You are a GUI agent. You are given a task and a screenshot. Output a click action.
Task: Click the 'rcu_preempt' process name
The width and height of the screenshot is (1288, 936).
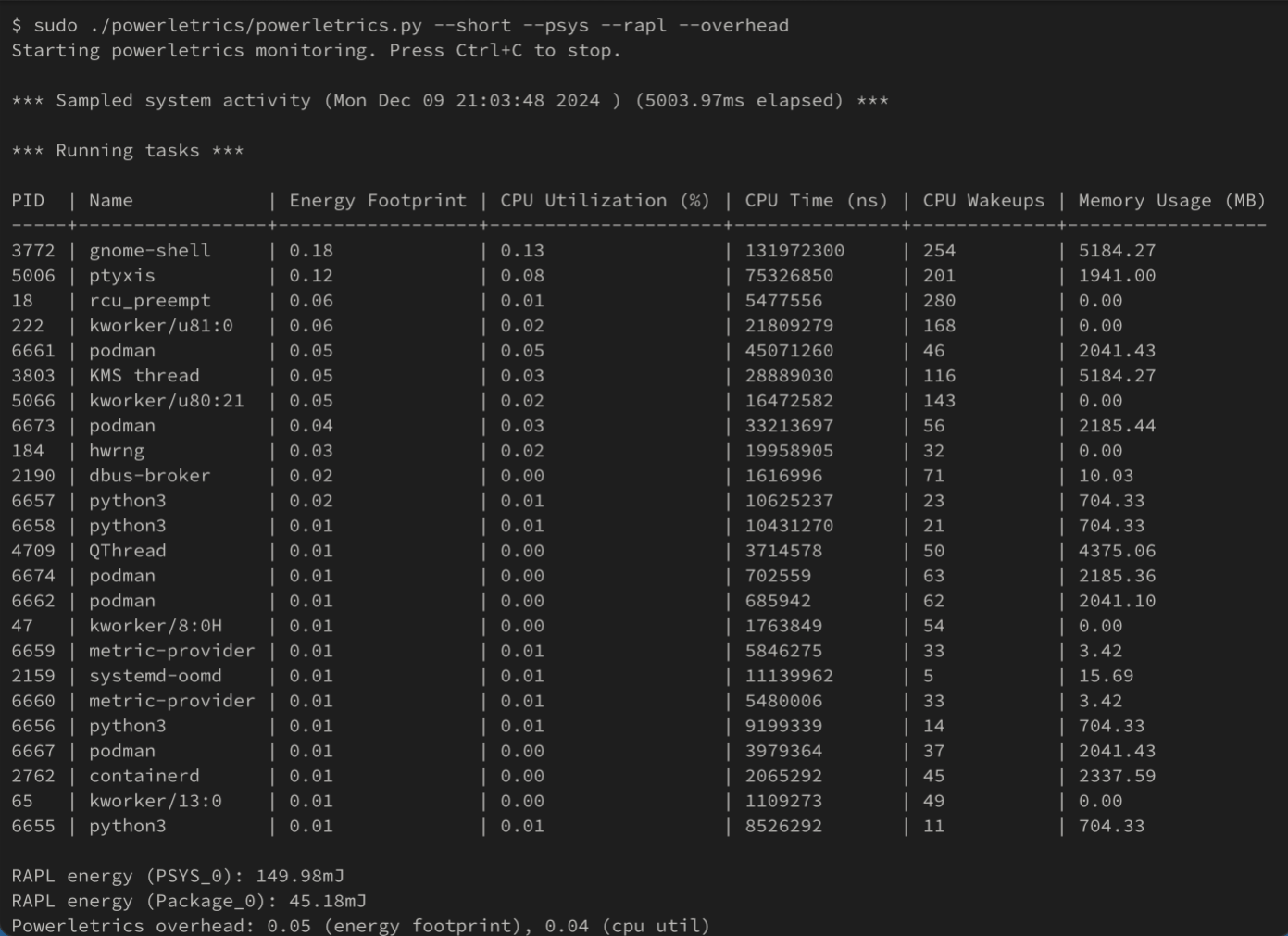[150, 300]
